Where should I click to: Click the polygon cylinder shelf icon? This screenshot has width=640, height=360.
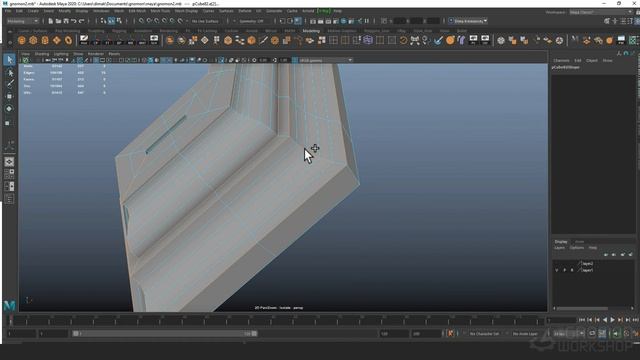[45, 40]
